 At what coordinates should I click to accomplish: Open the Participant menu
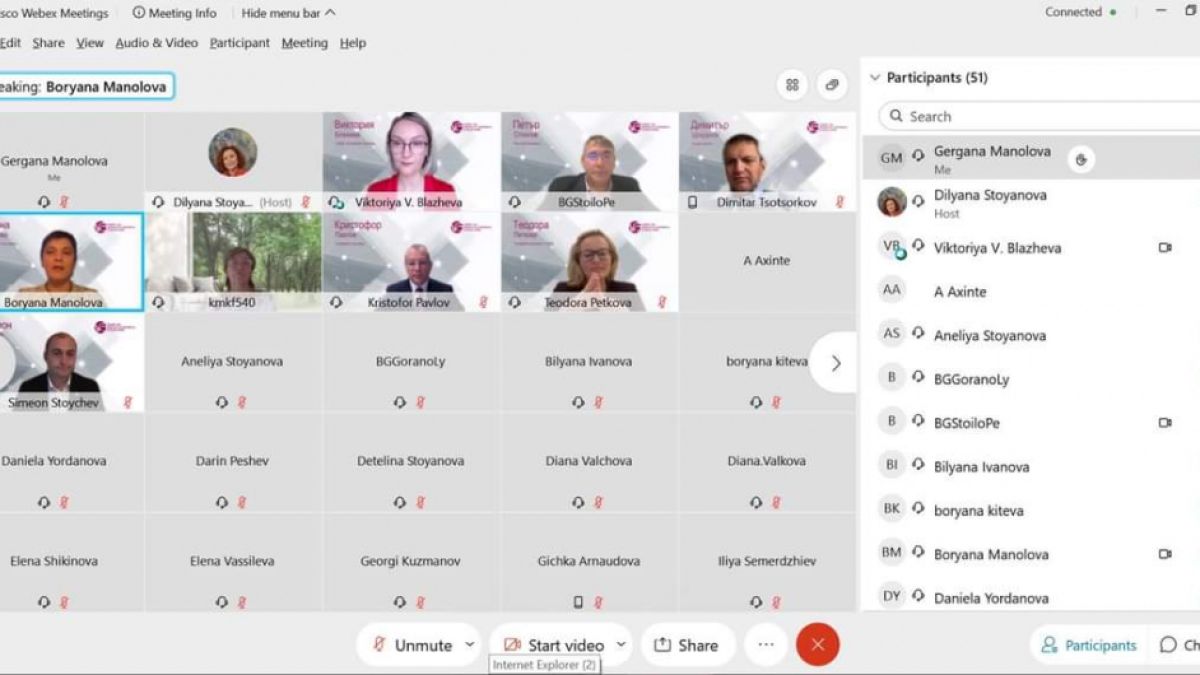pyautogui.click(x=240, y=43)
